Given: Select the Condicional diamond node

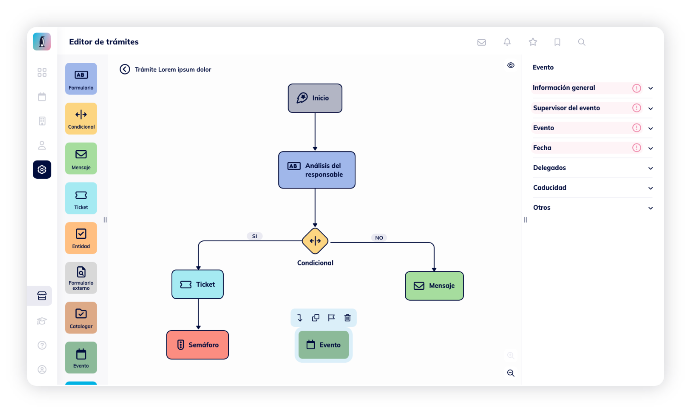Looking at the screenshot, I should pyautogui.click(x=315, y=241).
